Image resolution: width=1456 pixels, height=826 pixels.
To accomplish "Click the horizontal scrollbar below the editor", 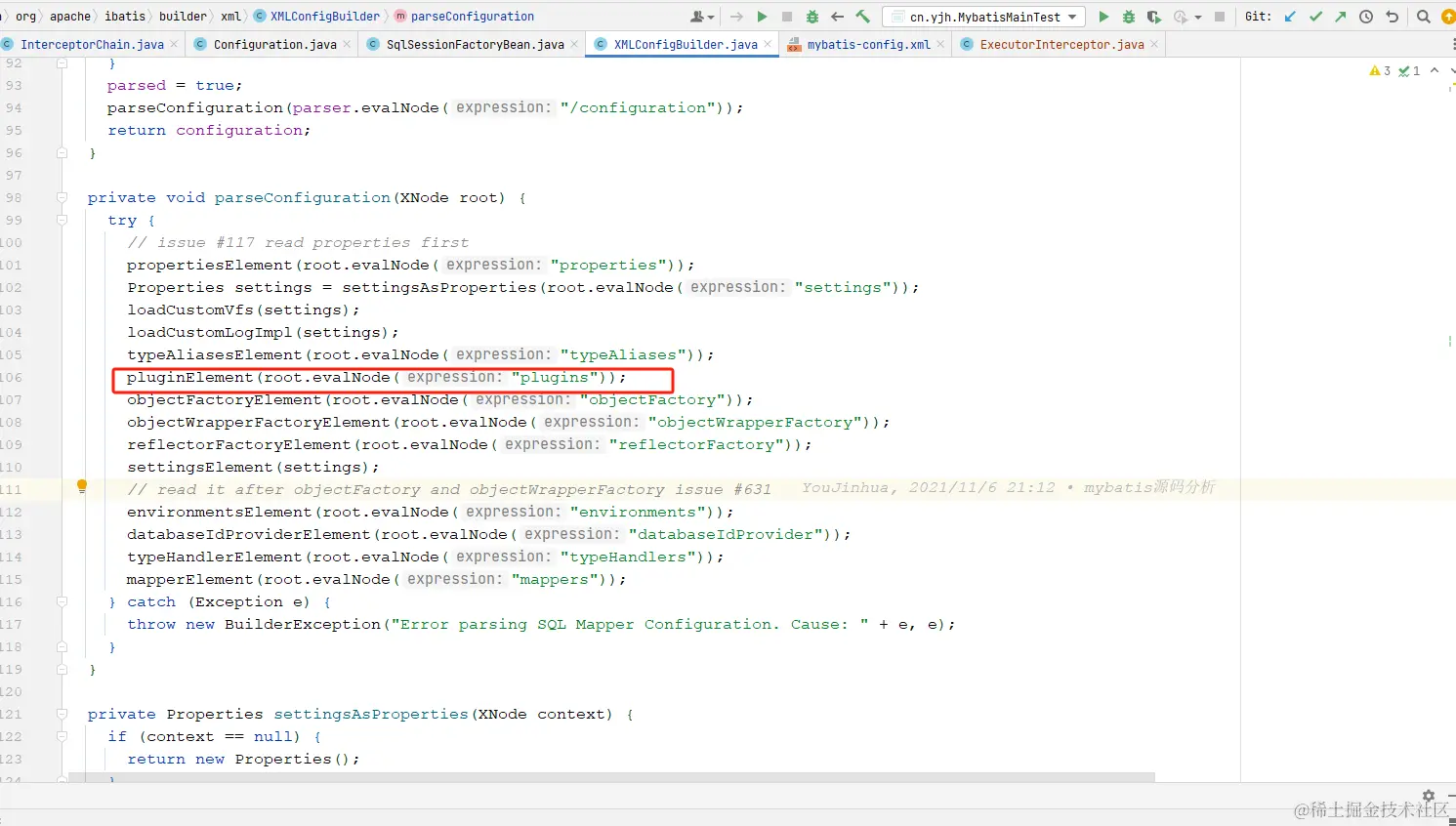I will pyautogui.click(x=611, y=777).
